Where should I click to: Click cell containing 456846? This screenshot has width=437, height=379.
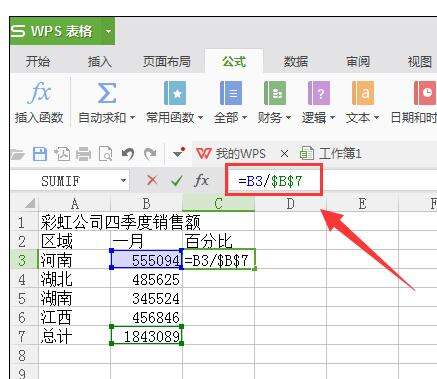click(147, 317)
